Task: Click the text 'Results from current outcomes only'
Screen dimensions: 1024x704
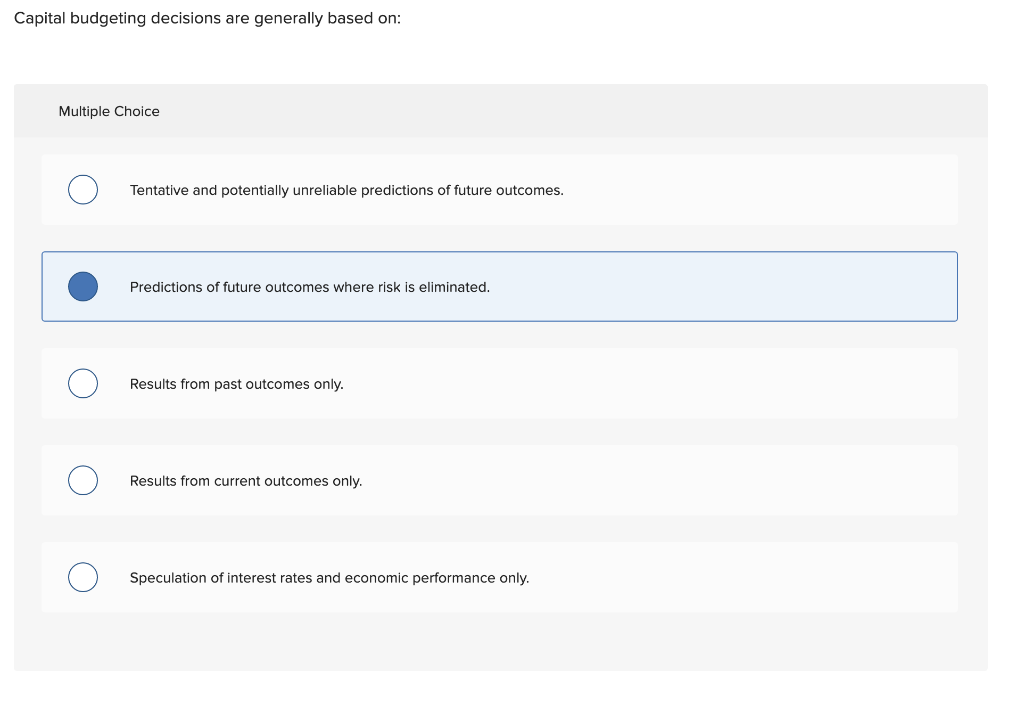Action: coord(246,481)
